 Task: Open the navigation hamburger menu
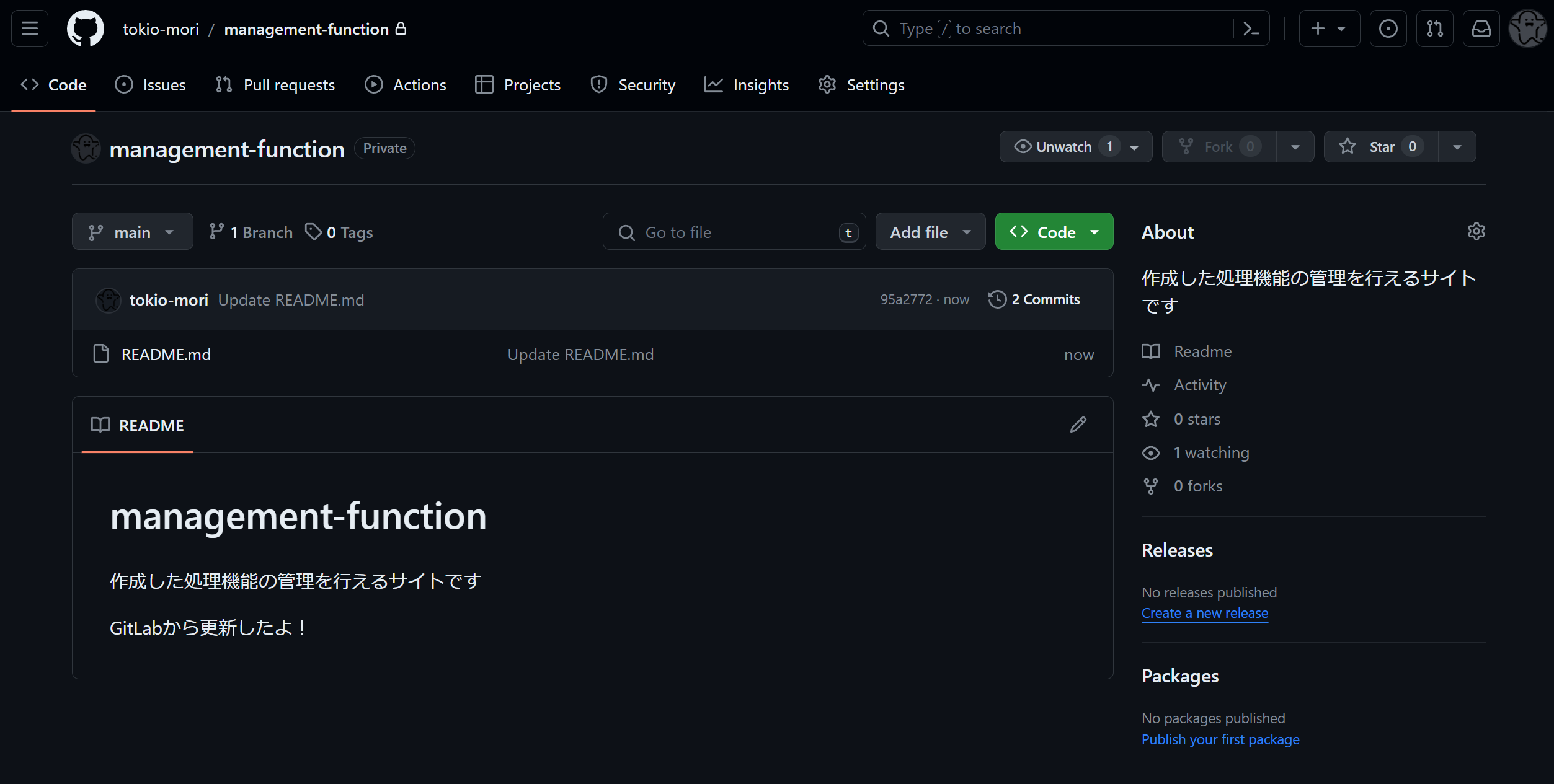click(x=29, y=28)
